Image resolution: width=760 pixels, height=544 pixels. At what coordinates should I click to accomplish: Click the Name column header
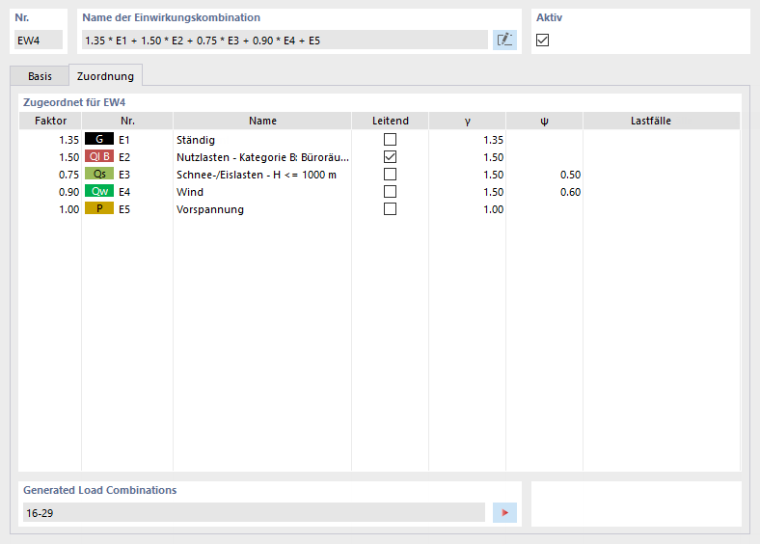[262, 121]
